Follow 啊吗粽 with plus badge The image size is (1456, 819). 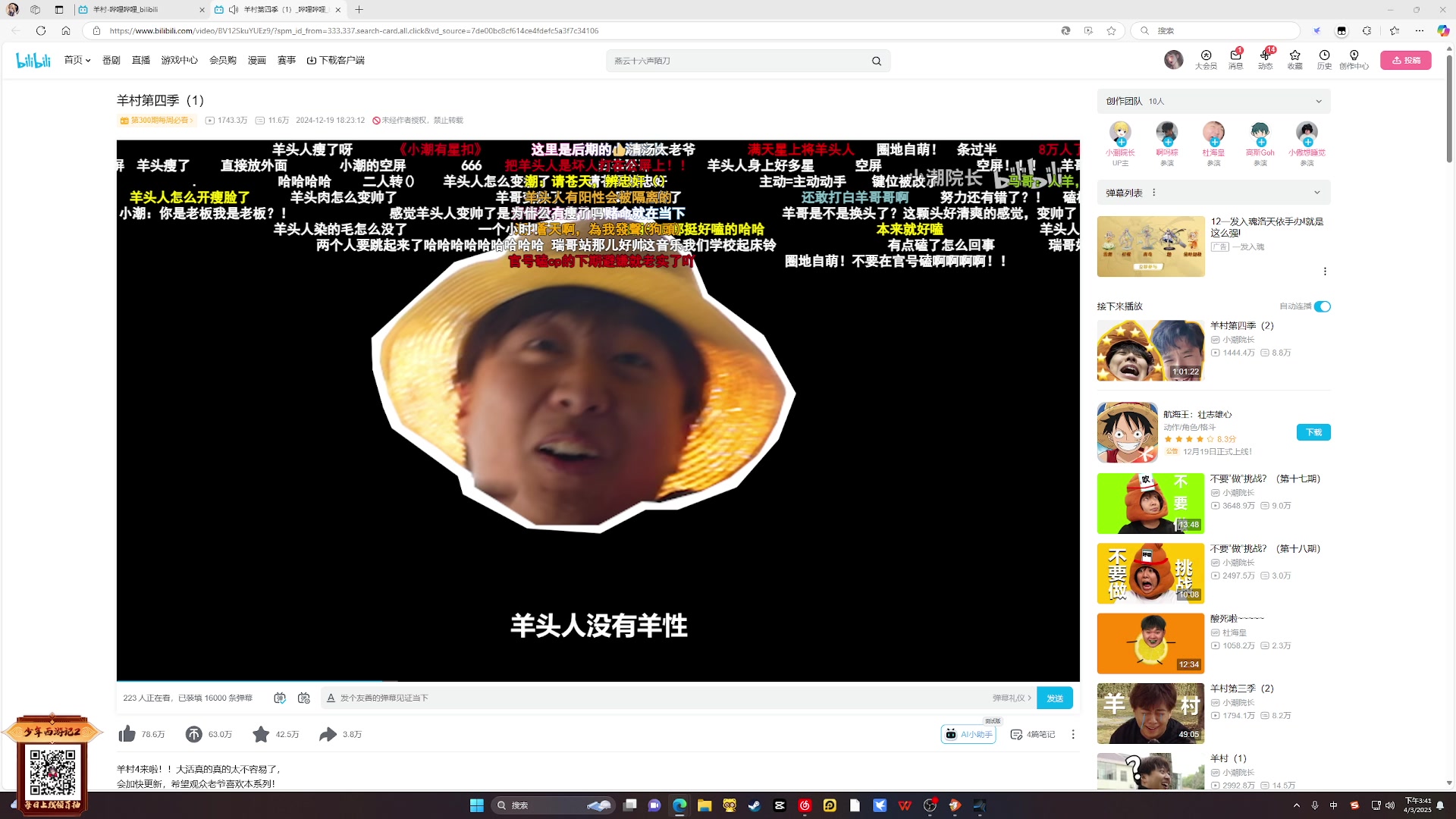[1168, 142]
